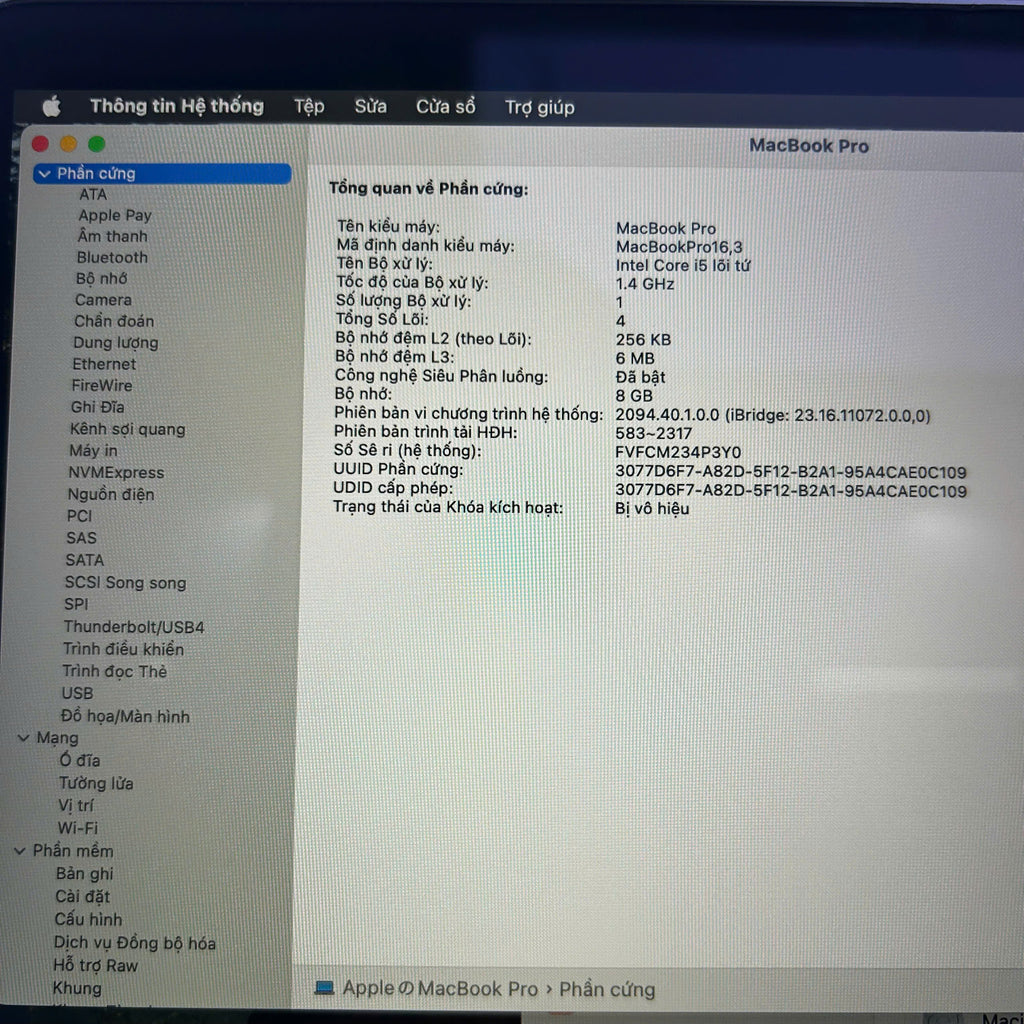Select Wi-Fi under Mạng

click(77, 828)
